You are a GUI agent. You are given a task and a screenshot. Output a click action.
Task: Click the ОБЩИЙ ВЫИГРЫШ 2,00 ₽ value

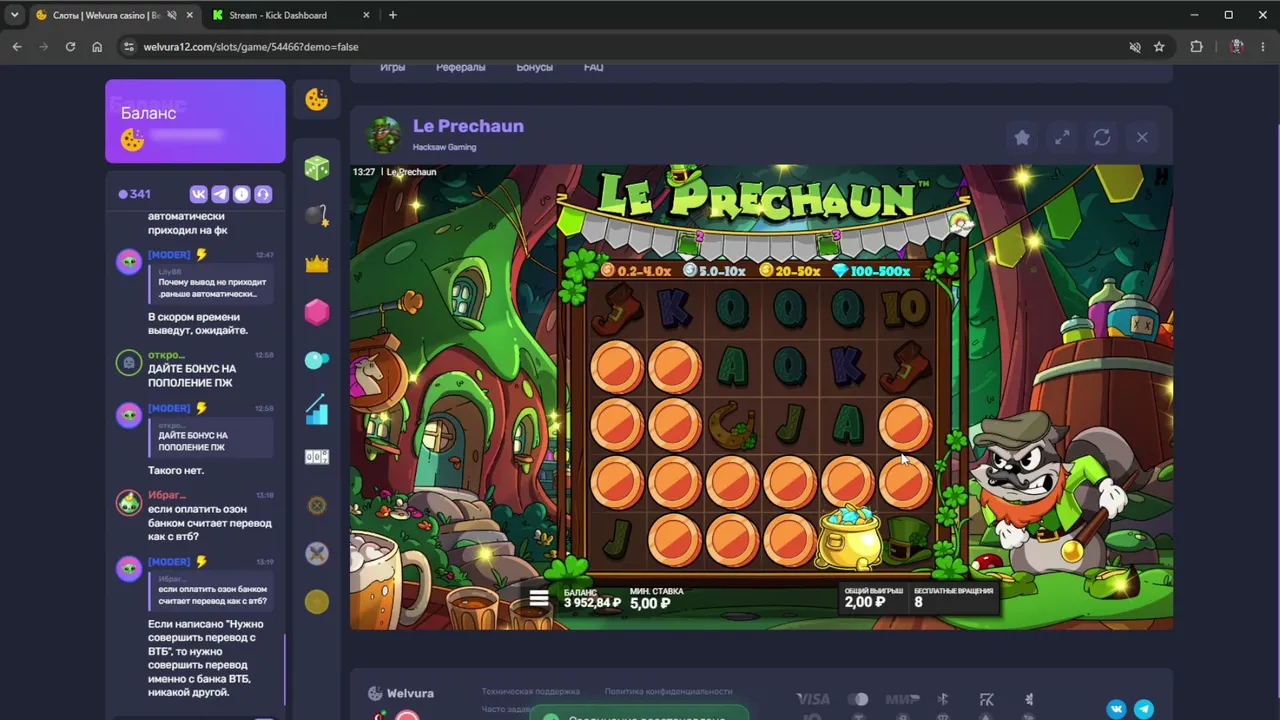865,602
